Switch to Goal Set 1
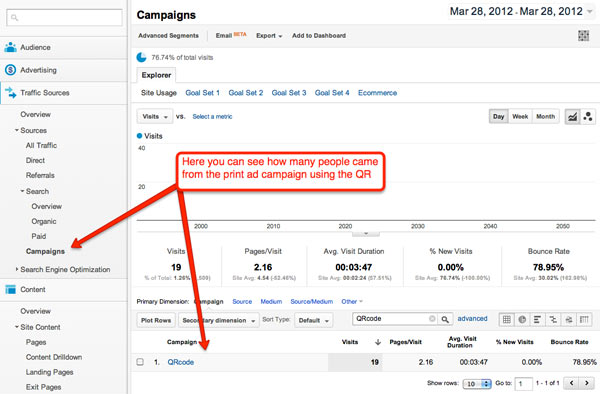The image size is (600, 394). coord(202,93)
